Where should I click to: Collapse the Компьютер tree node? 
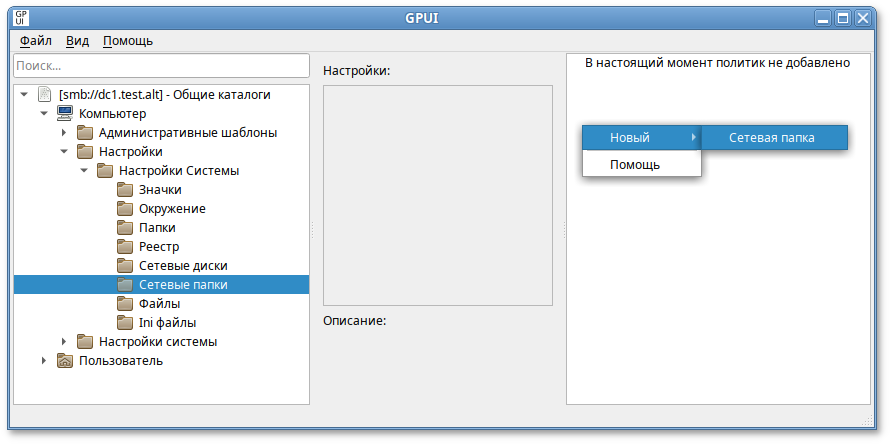pyautogui.click(x=44, y=114)
